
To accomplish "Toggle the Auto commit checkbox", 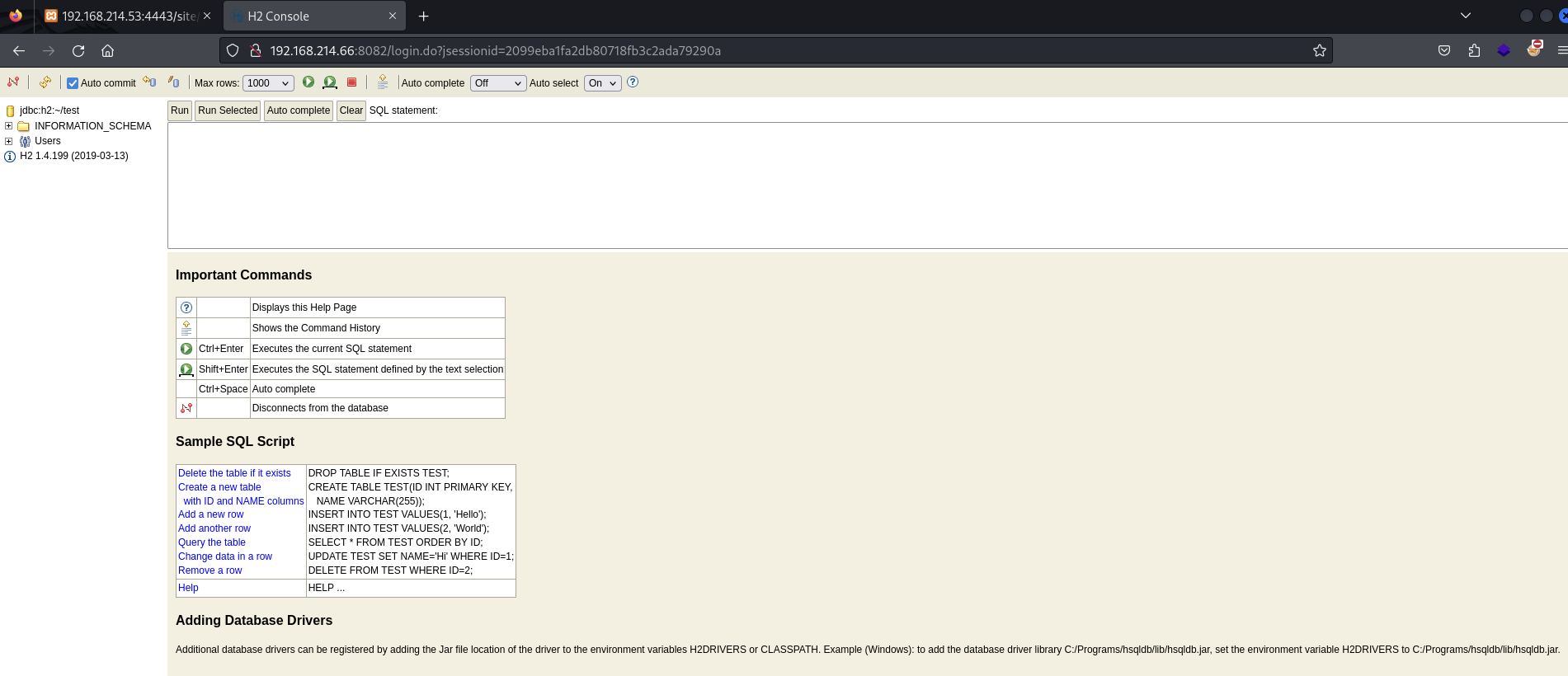I will coord(73,83).
